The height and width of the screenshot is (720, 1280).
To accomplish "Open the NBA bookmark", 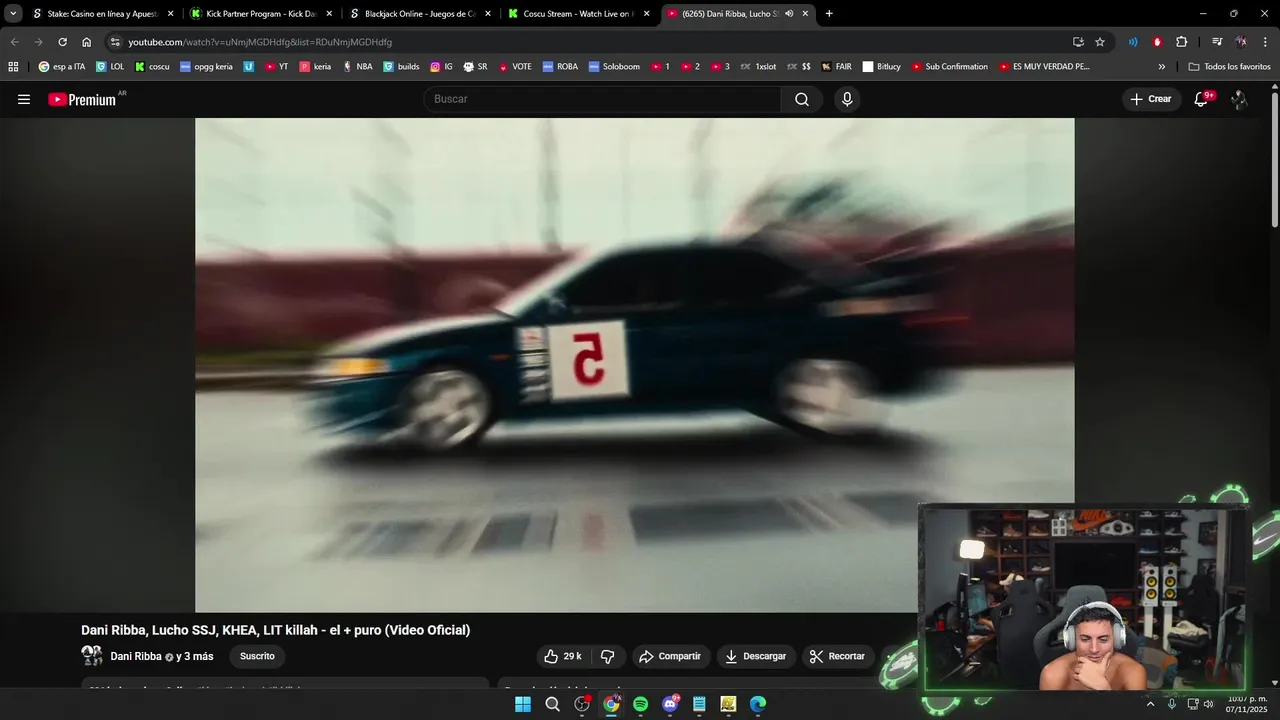I will coord(357,67).
